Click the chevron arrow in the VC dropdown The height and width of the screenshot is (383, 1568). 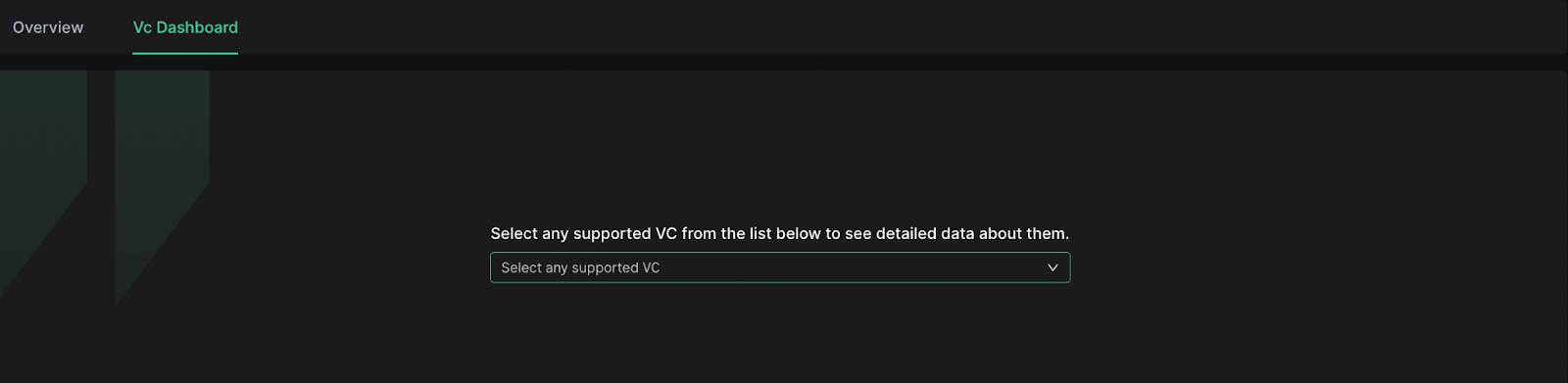[1053, 267]
